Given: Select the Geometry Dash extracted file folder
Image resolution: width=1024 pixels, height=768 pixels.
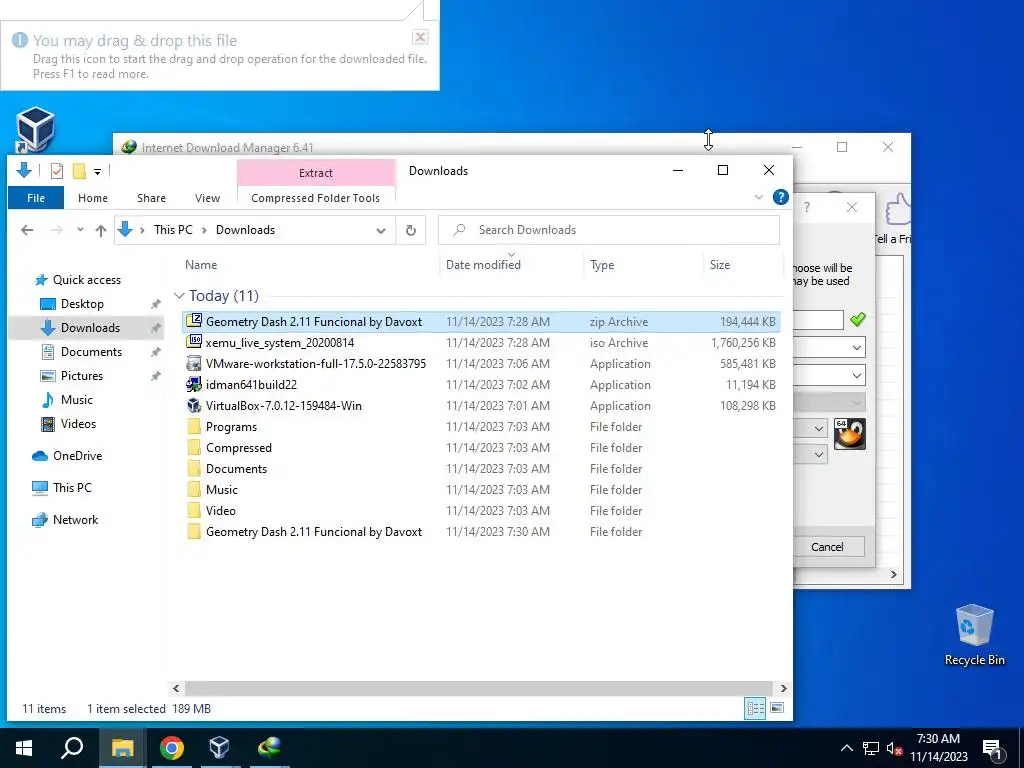Looking at the screenshot, I should 481,532.
